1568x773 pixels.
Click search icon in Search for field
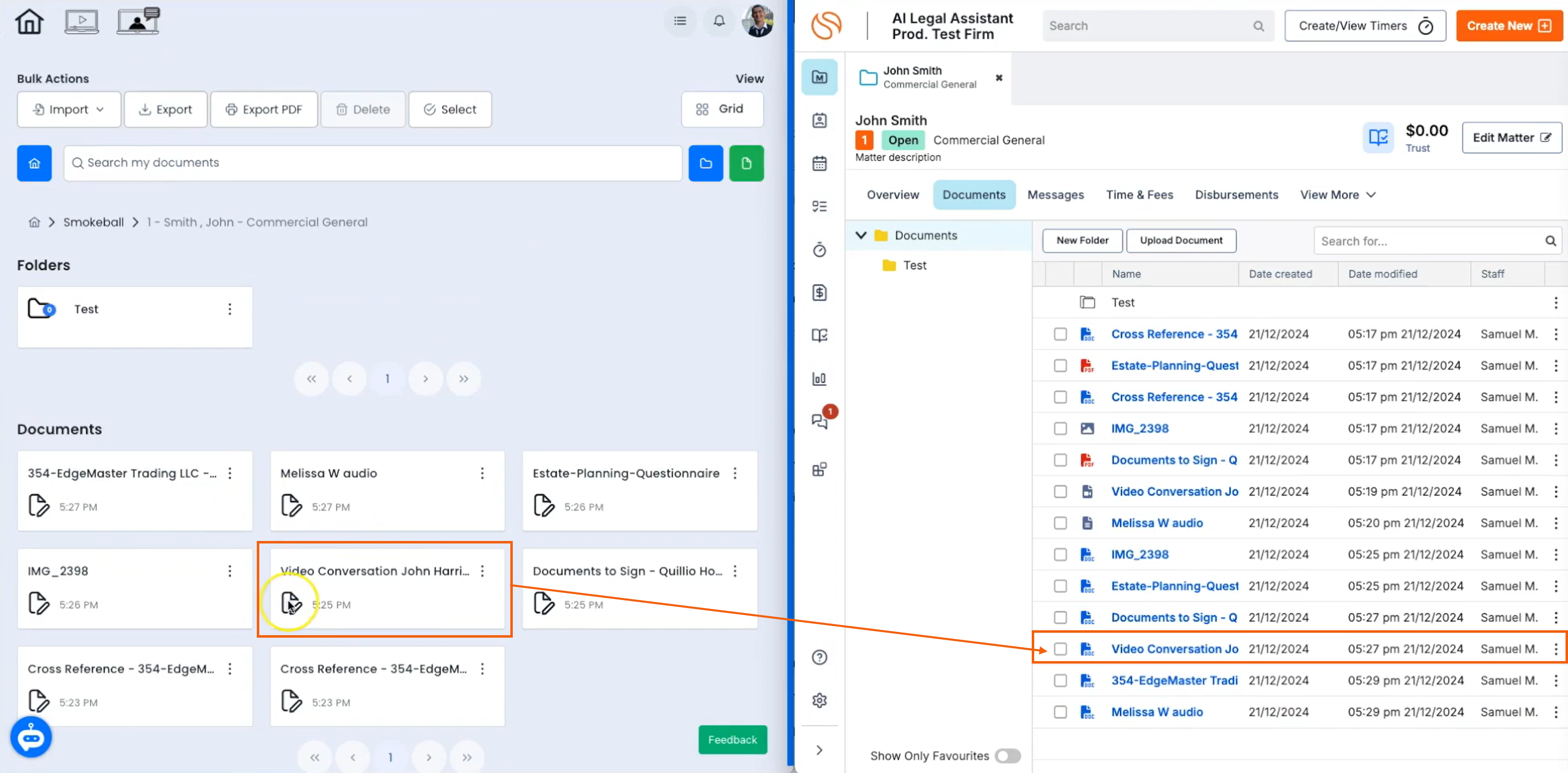pos(1550,241)
